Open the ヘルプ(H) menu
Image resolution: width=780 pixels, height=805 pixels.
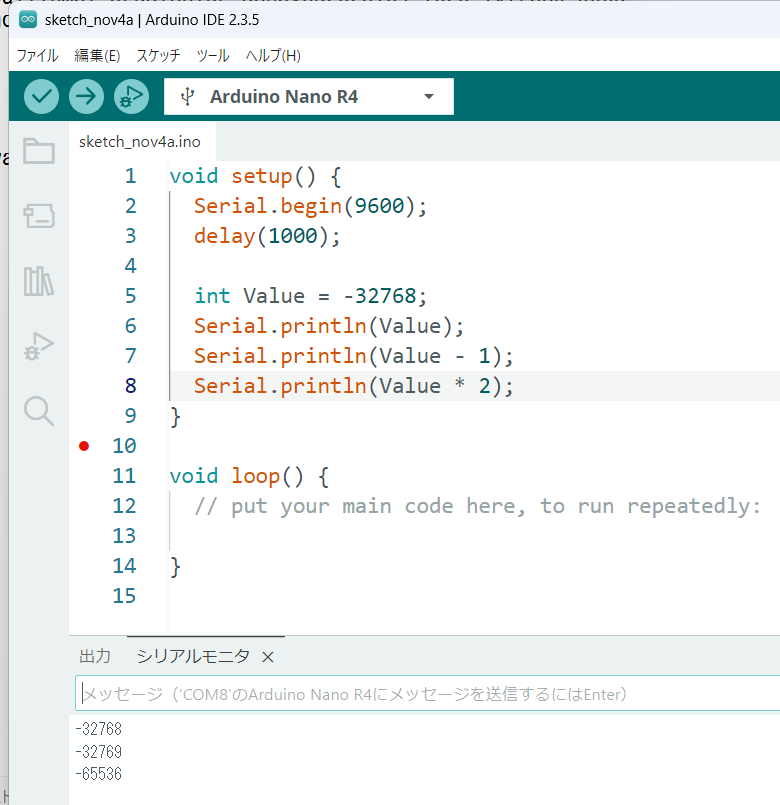[273, 56]
